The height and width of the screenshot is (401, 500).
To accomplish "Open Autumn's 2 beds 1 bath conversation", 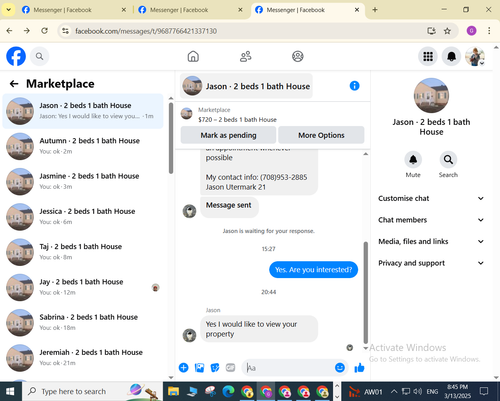I will point(83,146).
